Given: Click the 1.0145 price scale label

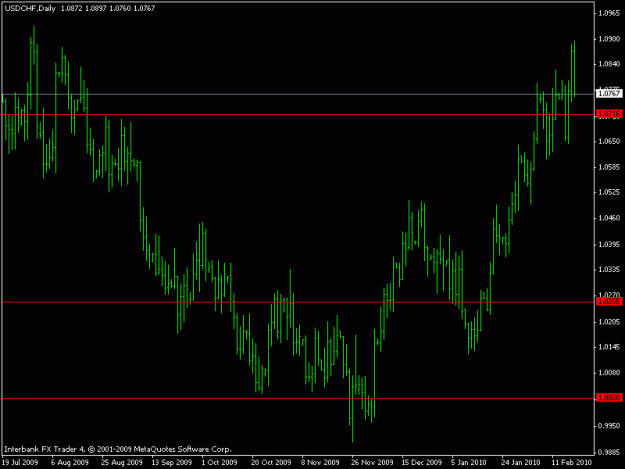Looking at the screenshot, I should pyautogui.click(x=609, y=347).
